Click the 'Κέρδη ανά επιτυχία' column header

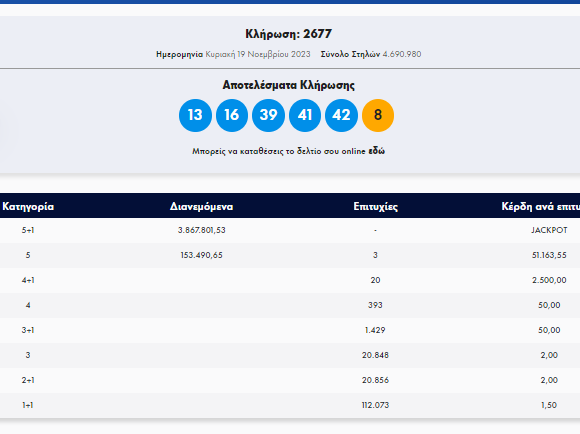[x=541, y=206]
